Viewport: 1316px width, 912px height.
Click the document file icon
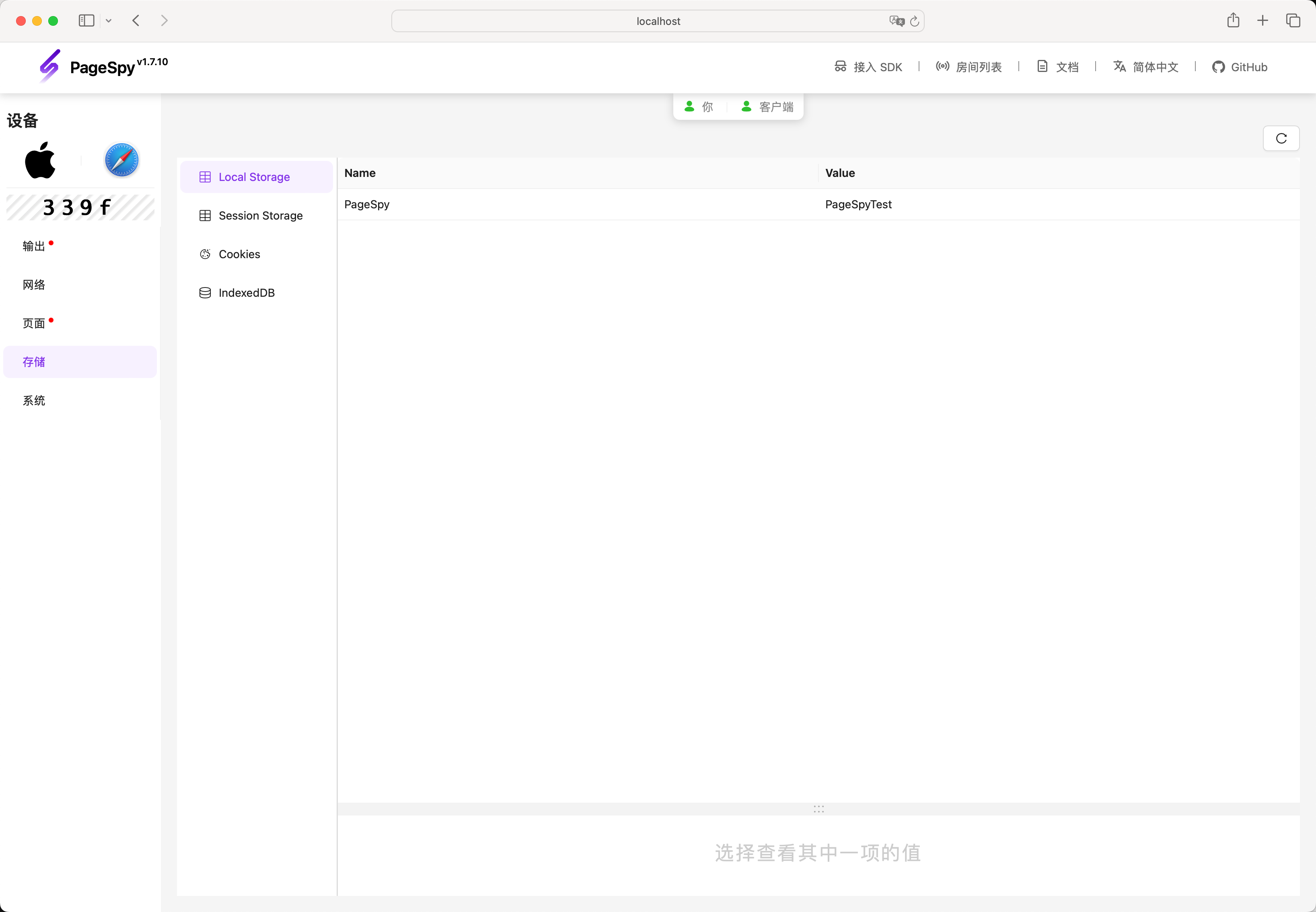click(1042, 66)
